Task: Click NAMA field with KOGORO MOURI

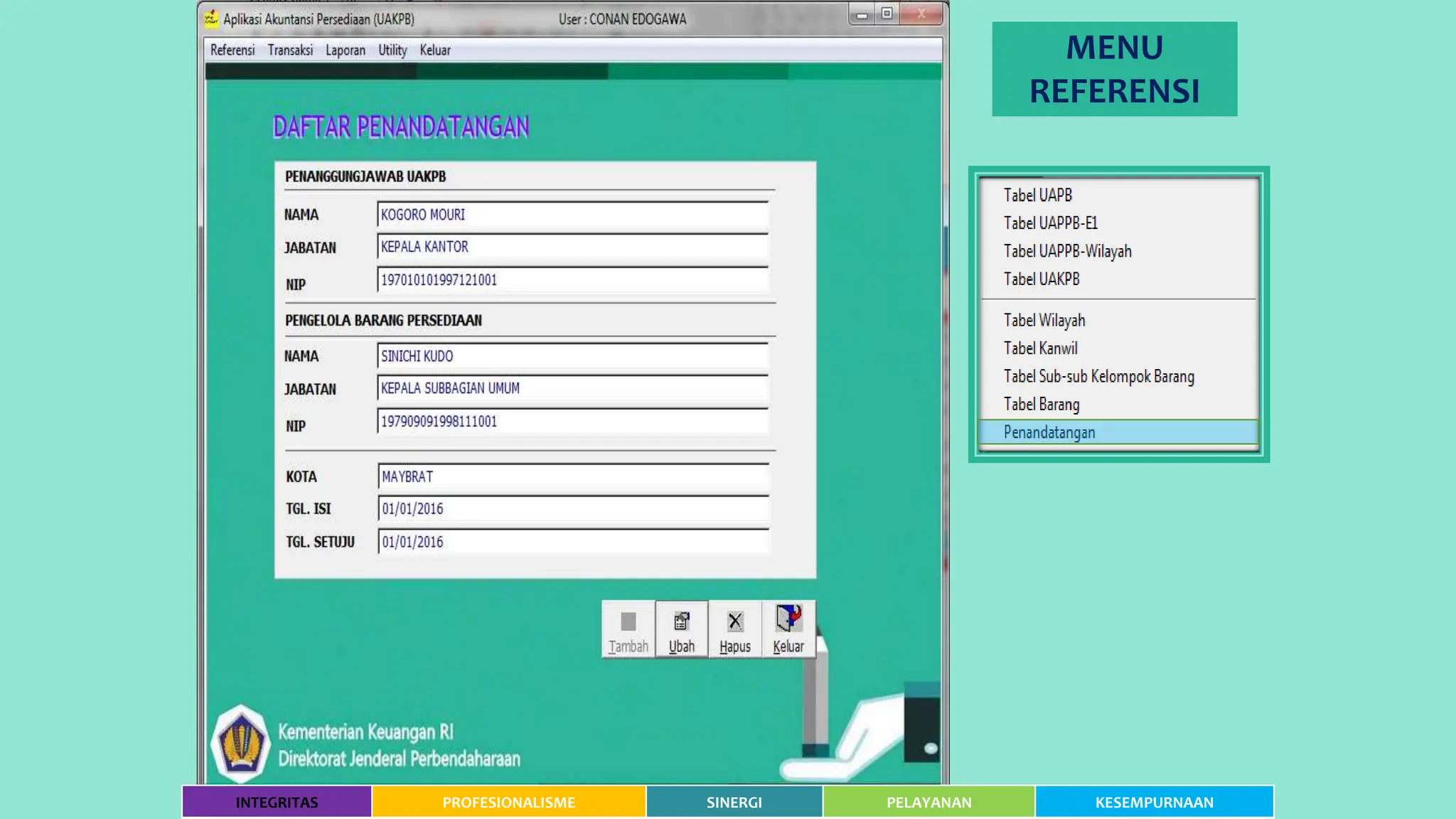Action: pos(572,215)
